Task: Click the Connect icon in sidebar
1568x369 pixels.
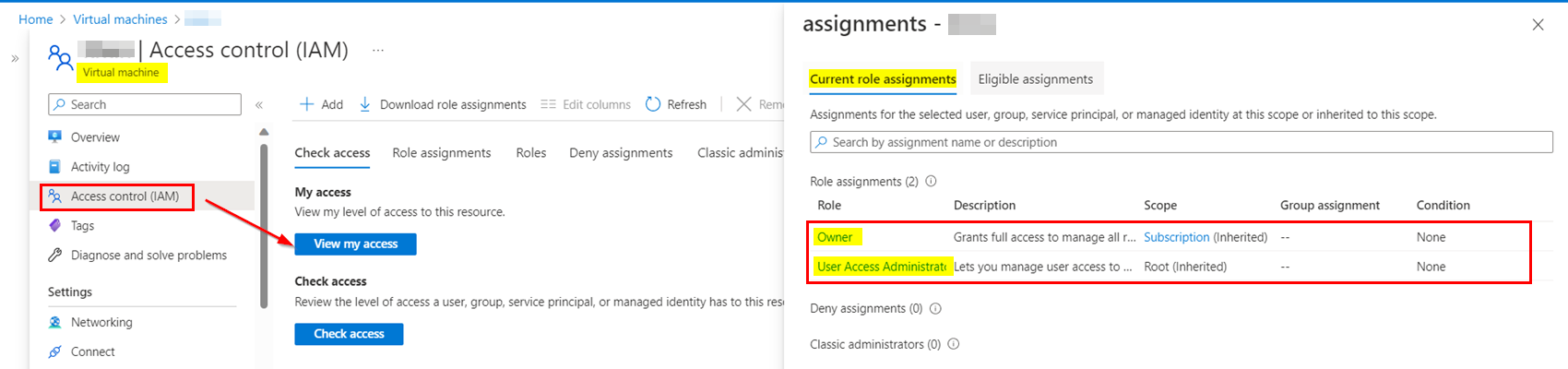Action: click(55, 351)
